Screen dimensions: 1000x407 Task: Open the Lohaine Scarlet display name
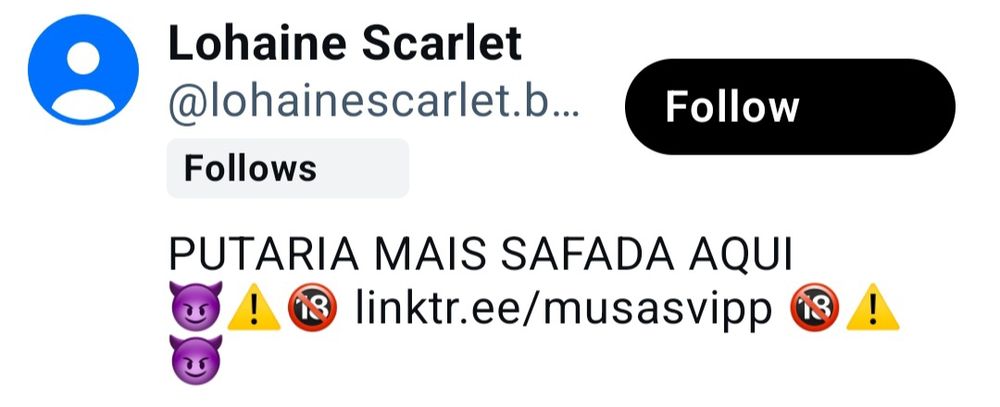pos(345,44)
